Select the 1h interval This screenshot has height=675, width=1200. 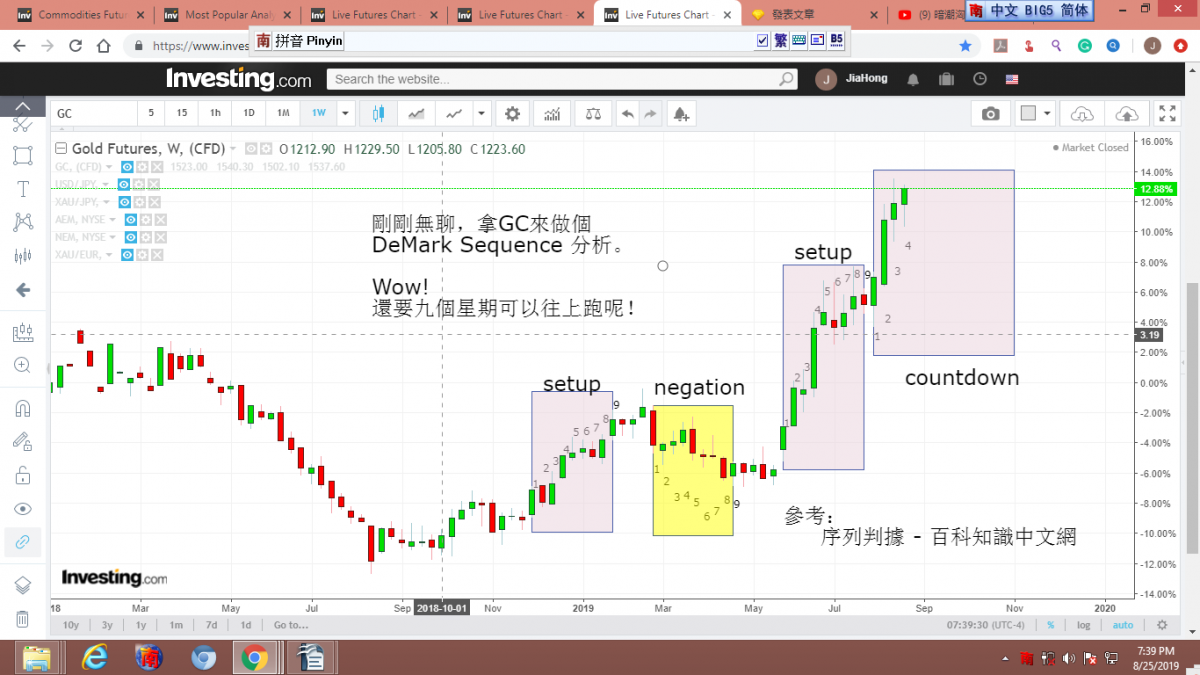point(215,114)
